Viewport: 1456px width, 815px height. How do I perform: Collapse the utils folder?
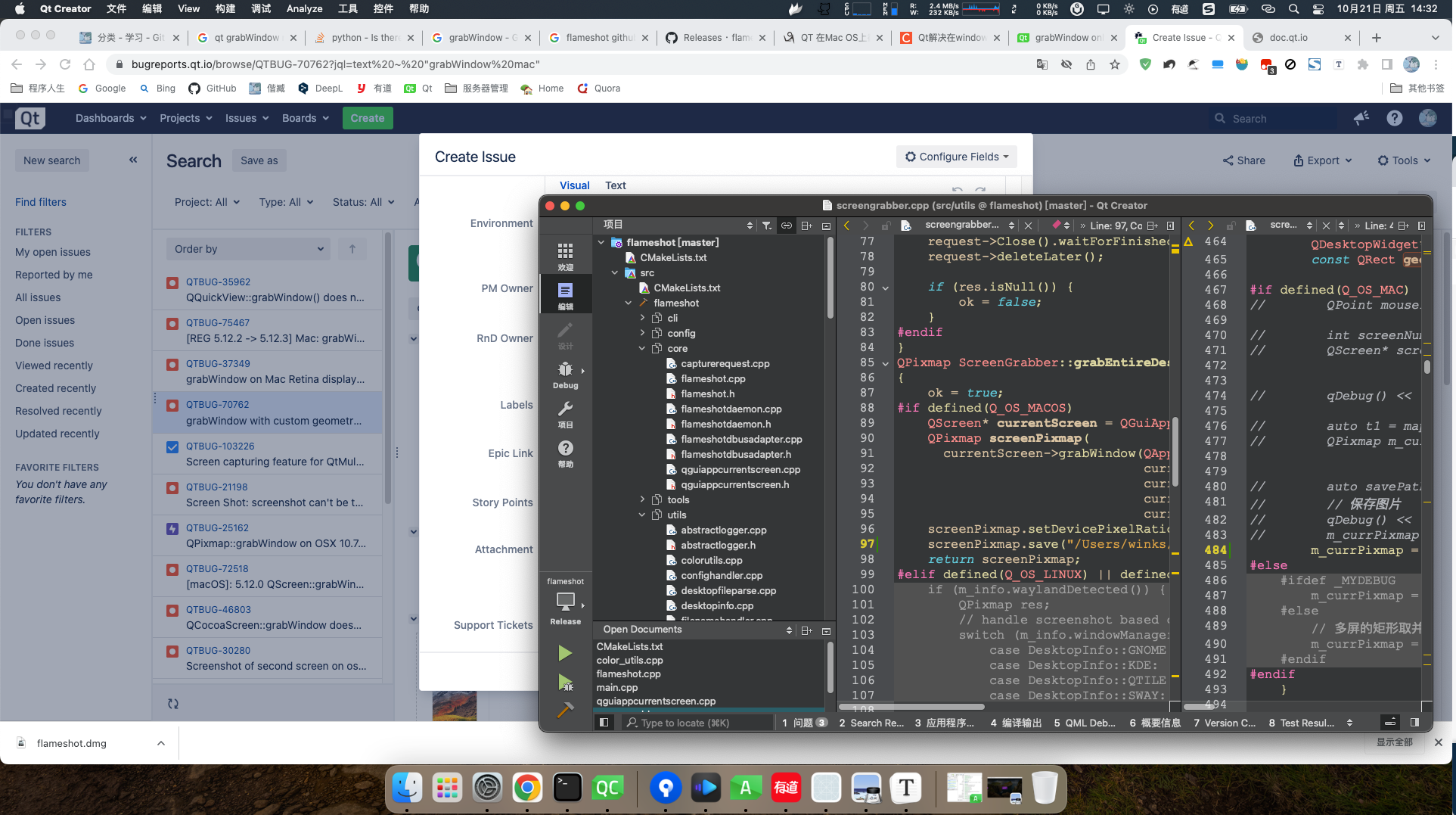tap(642, 515)
